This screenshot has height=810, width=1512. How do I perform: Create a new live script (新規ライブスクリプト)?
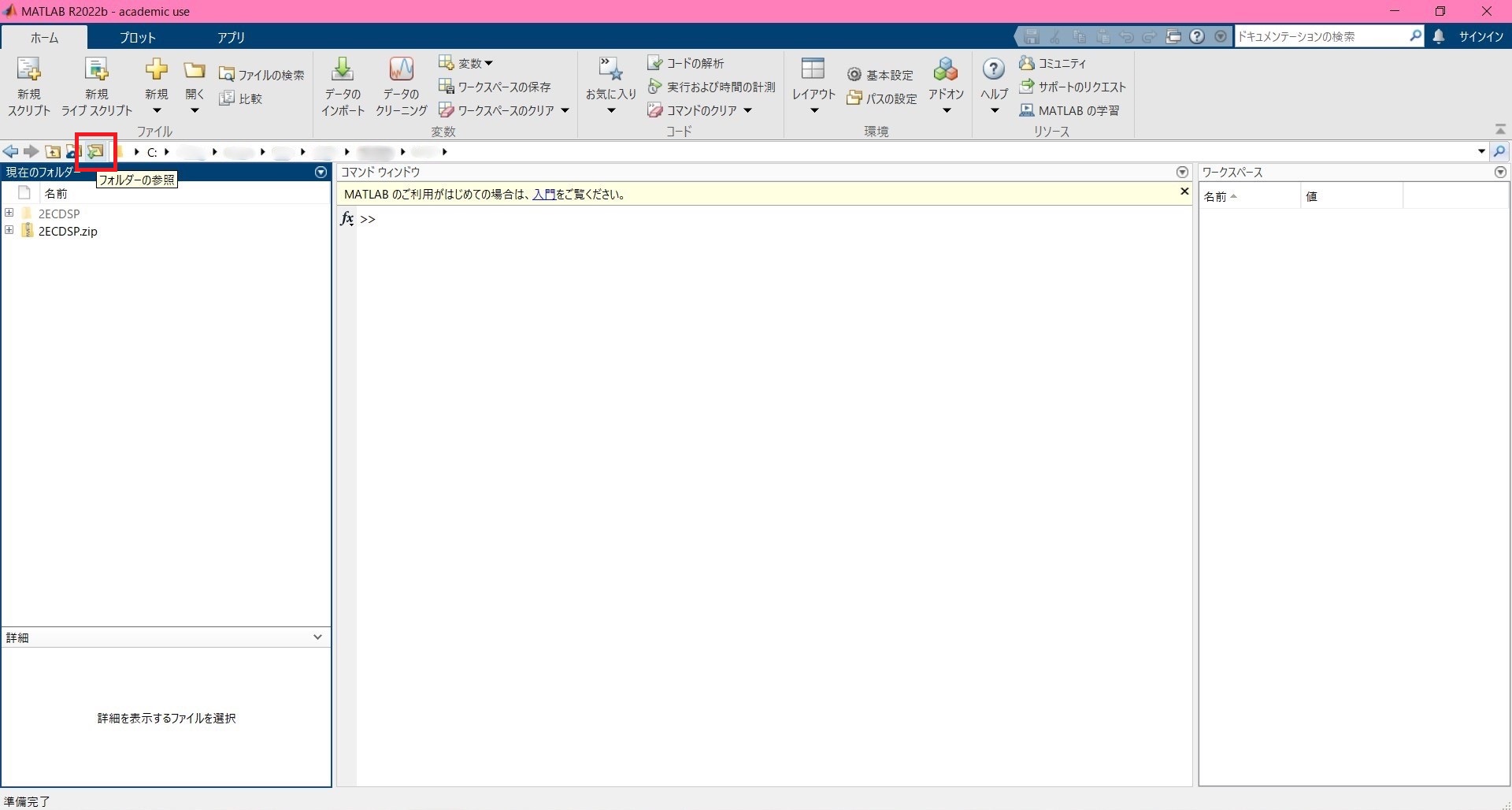coord(97,87)
